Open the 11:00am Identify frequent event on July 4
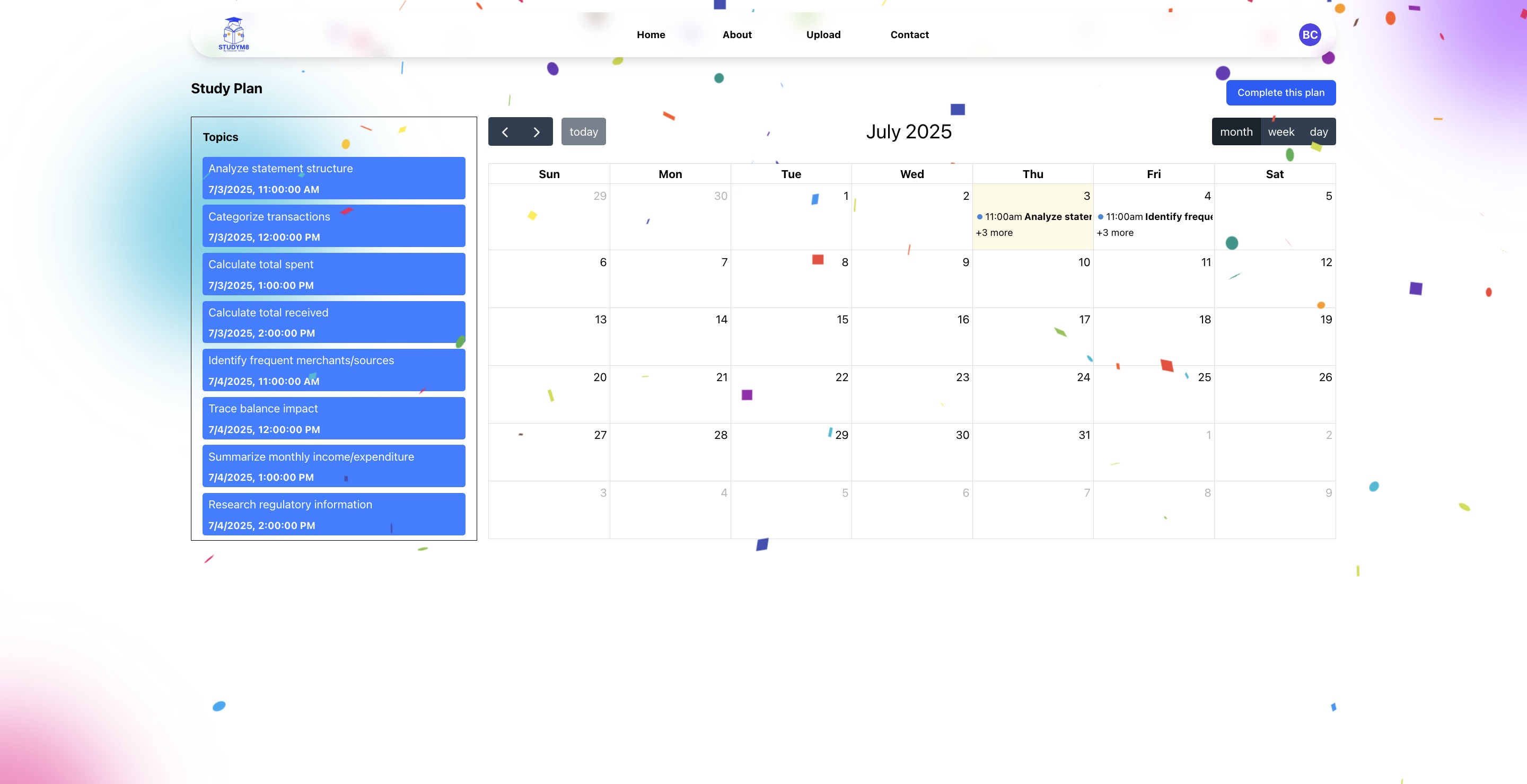The height and width of the screenshot is (784, 1527). [x=1154, y=216]
